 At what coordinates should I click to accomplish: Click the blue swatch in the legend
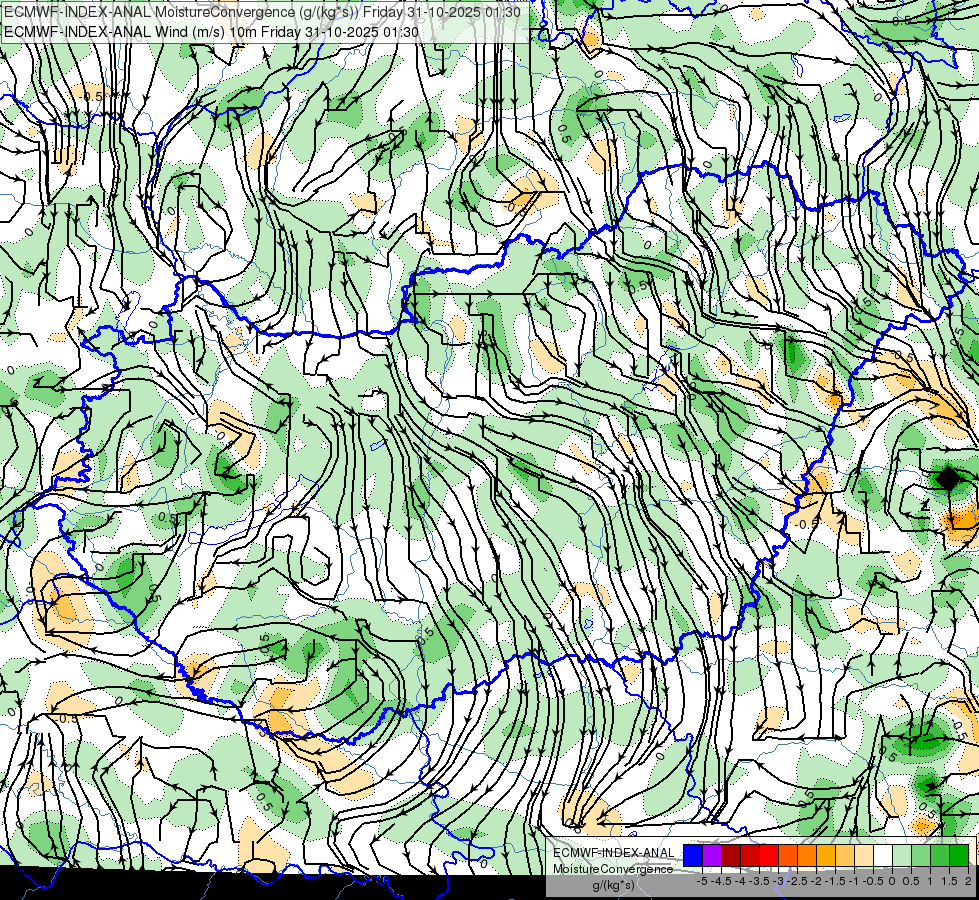[693, 855]
